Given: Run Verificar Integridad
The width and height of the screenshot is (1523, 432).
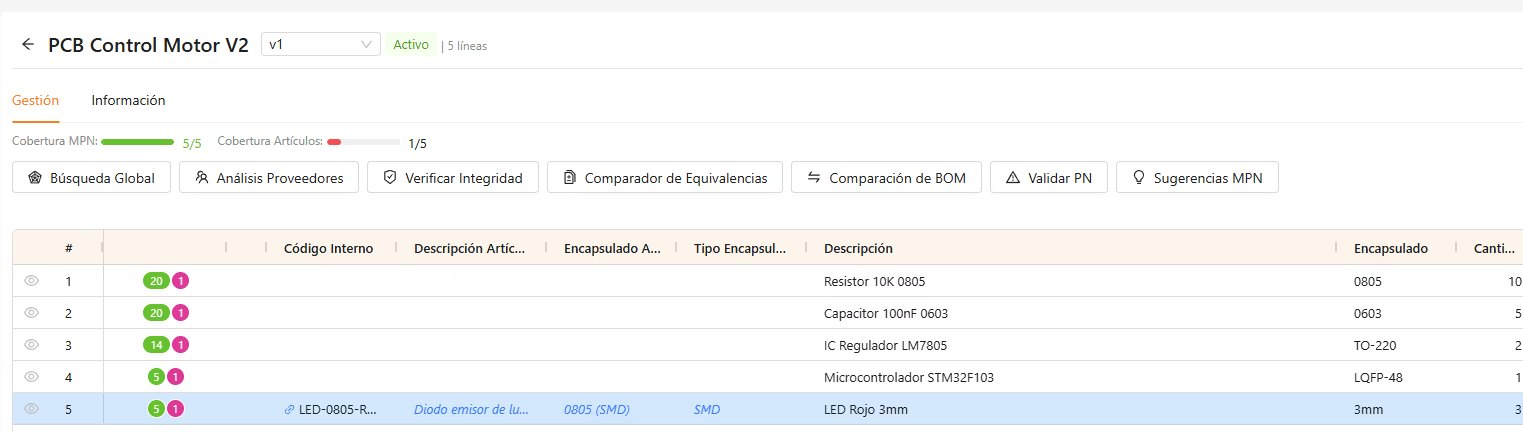Looking at the screenshot, I should click(453, 178).
